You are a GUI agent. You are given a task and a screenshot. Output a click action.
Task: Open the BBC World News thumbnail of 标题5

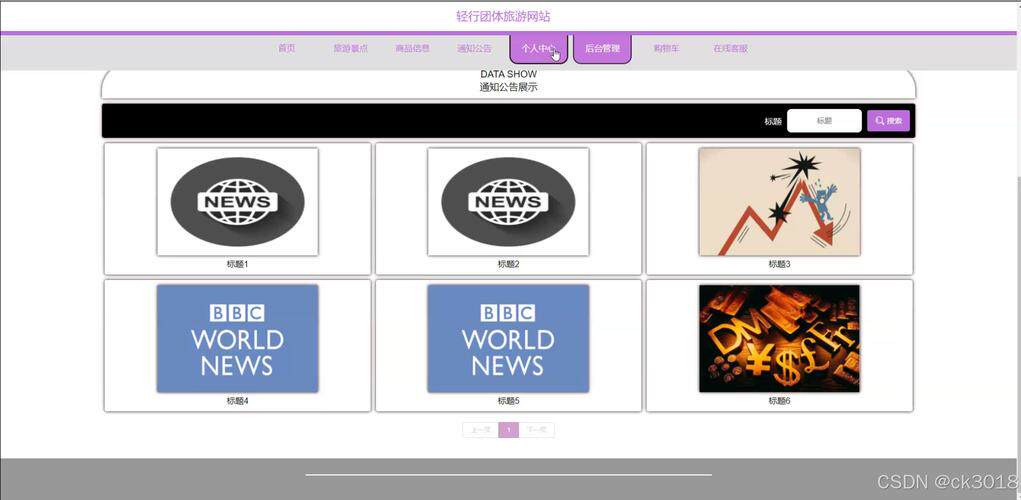click(x=509, y=339)
